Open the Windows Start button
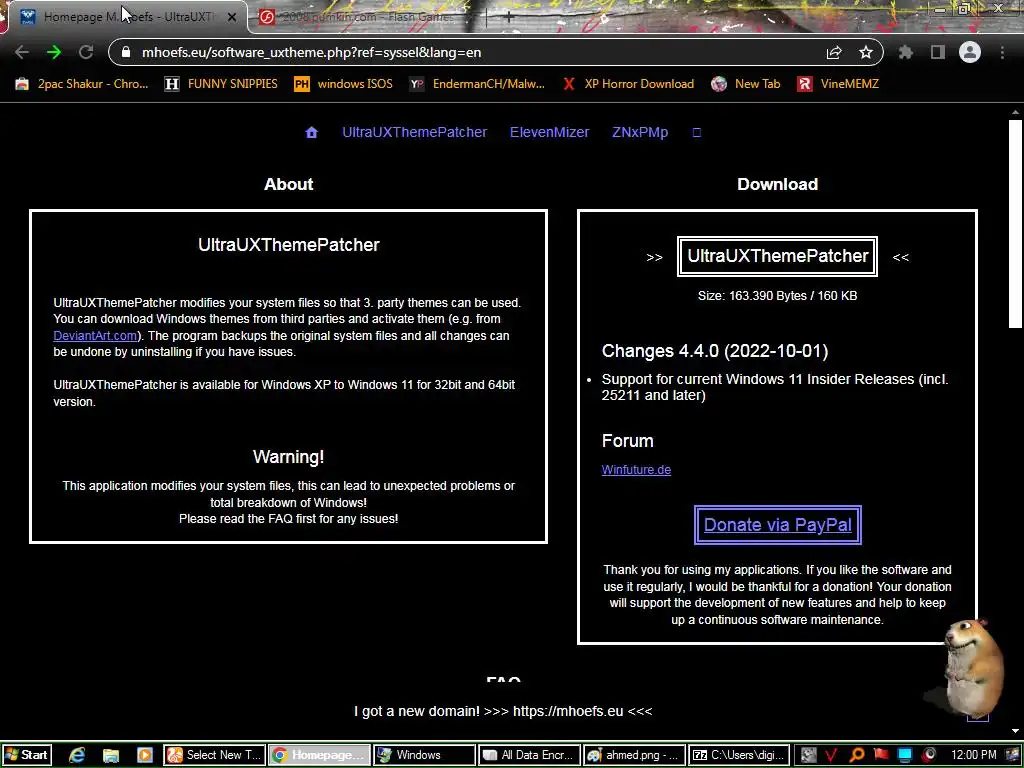1024x768 pixels. [27, 755]
